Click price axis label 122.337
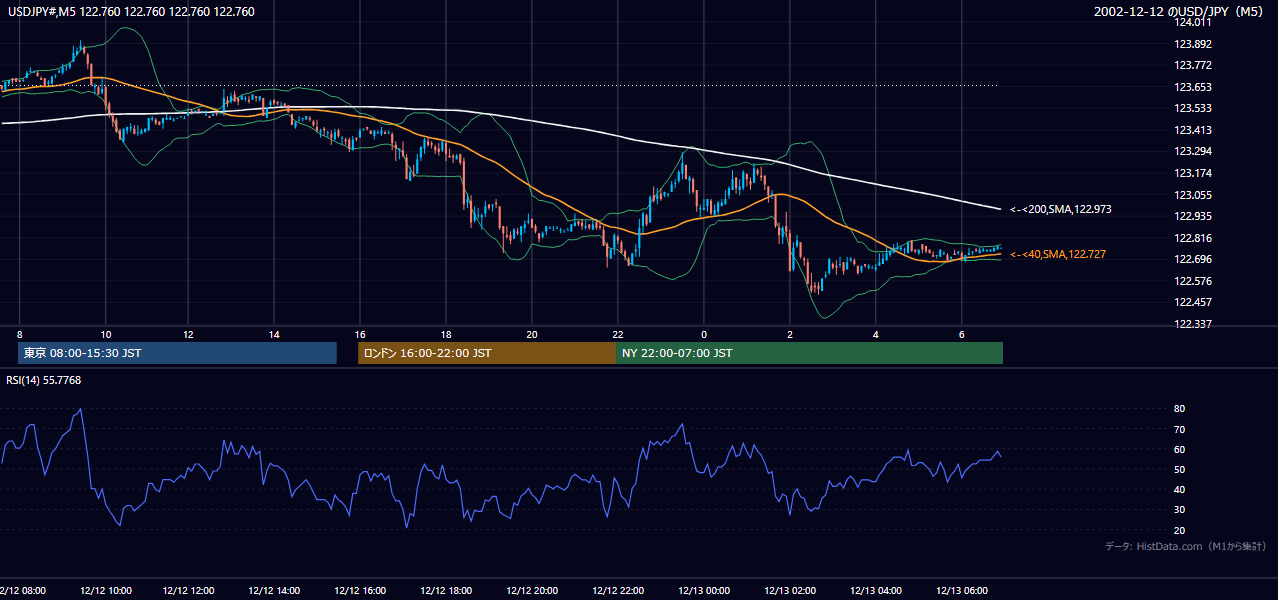 1194,324
